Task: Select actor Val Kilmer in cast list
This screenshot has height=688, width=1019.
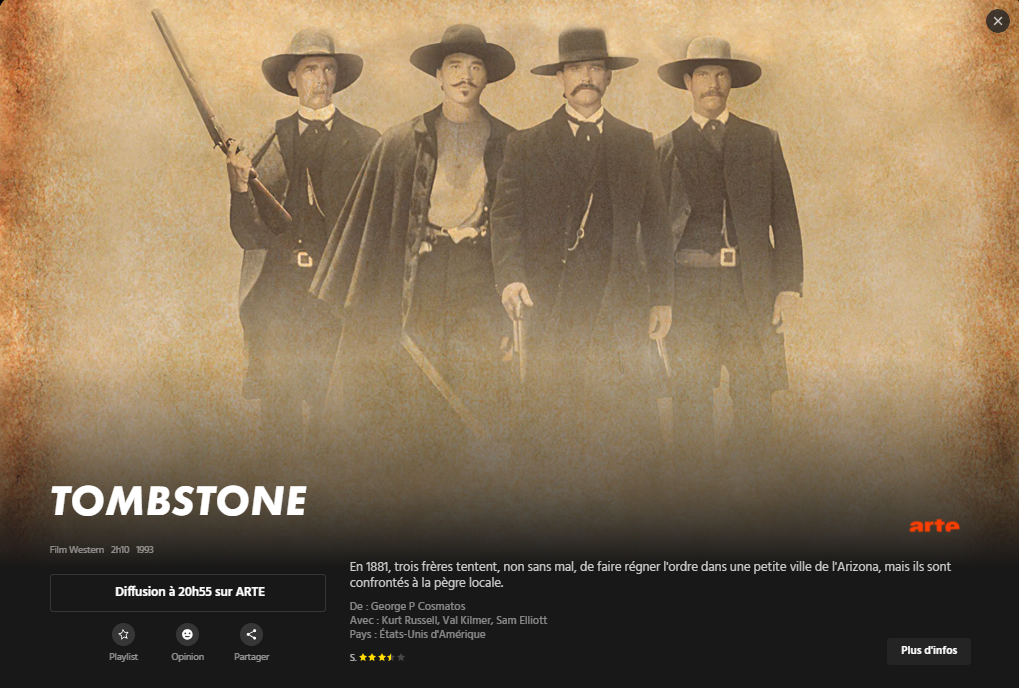Action: point(466,620)
